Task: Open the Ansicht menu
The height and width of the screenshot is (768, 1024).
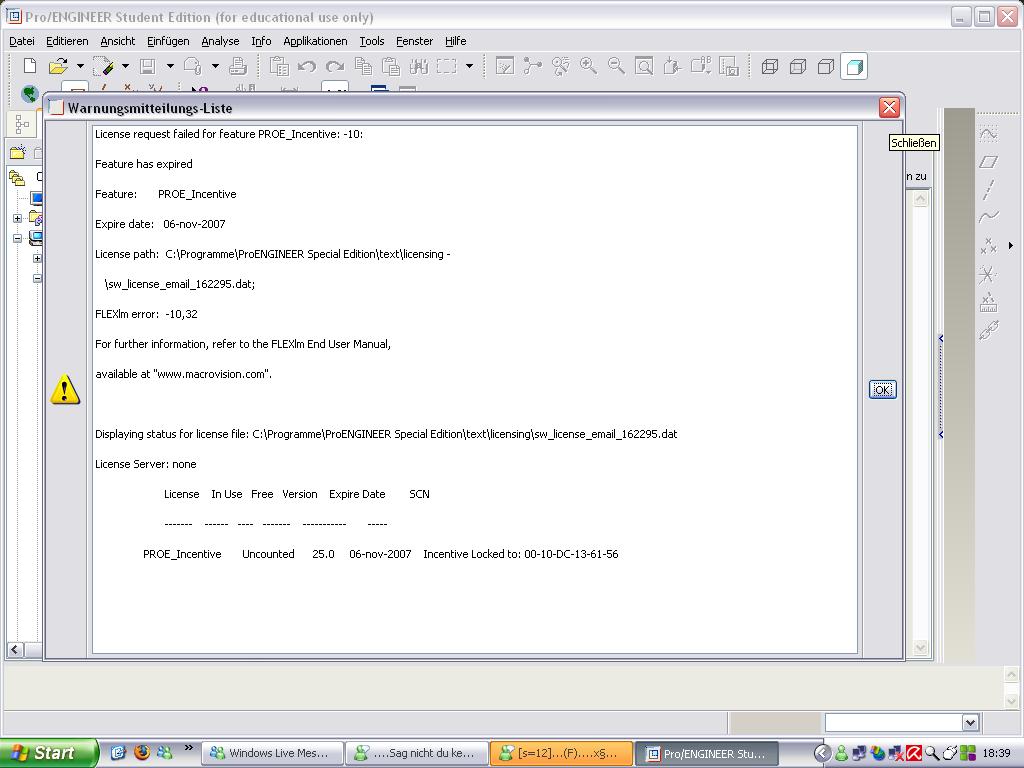Action: click(x=118, y=41)
